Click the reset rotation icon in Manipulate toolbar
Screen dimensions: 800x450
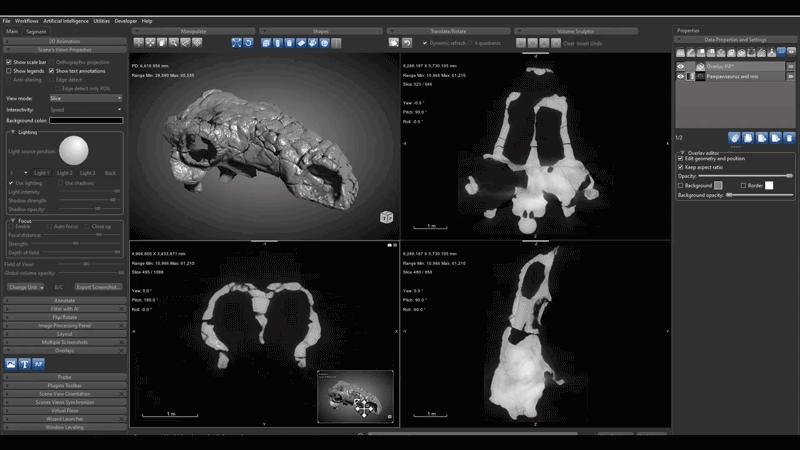(248, 43)
